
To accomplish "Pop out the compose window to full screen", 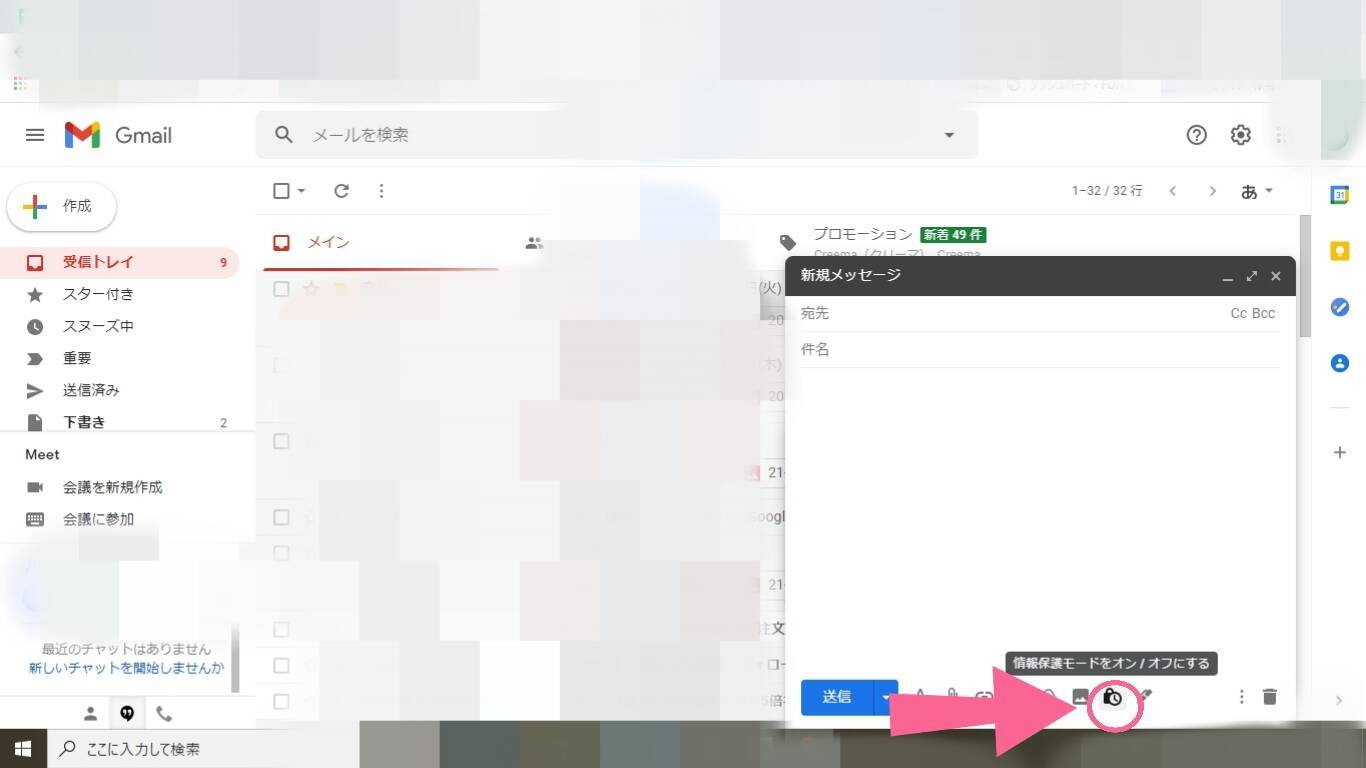I will (1252, 276).
